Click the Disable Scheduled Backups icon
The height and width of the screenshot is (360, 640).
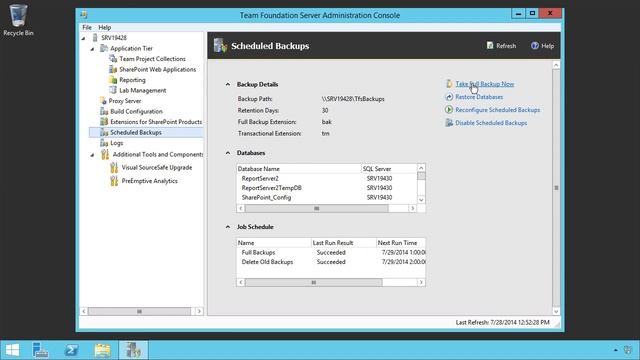(449, 122)
